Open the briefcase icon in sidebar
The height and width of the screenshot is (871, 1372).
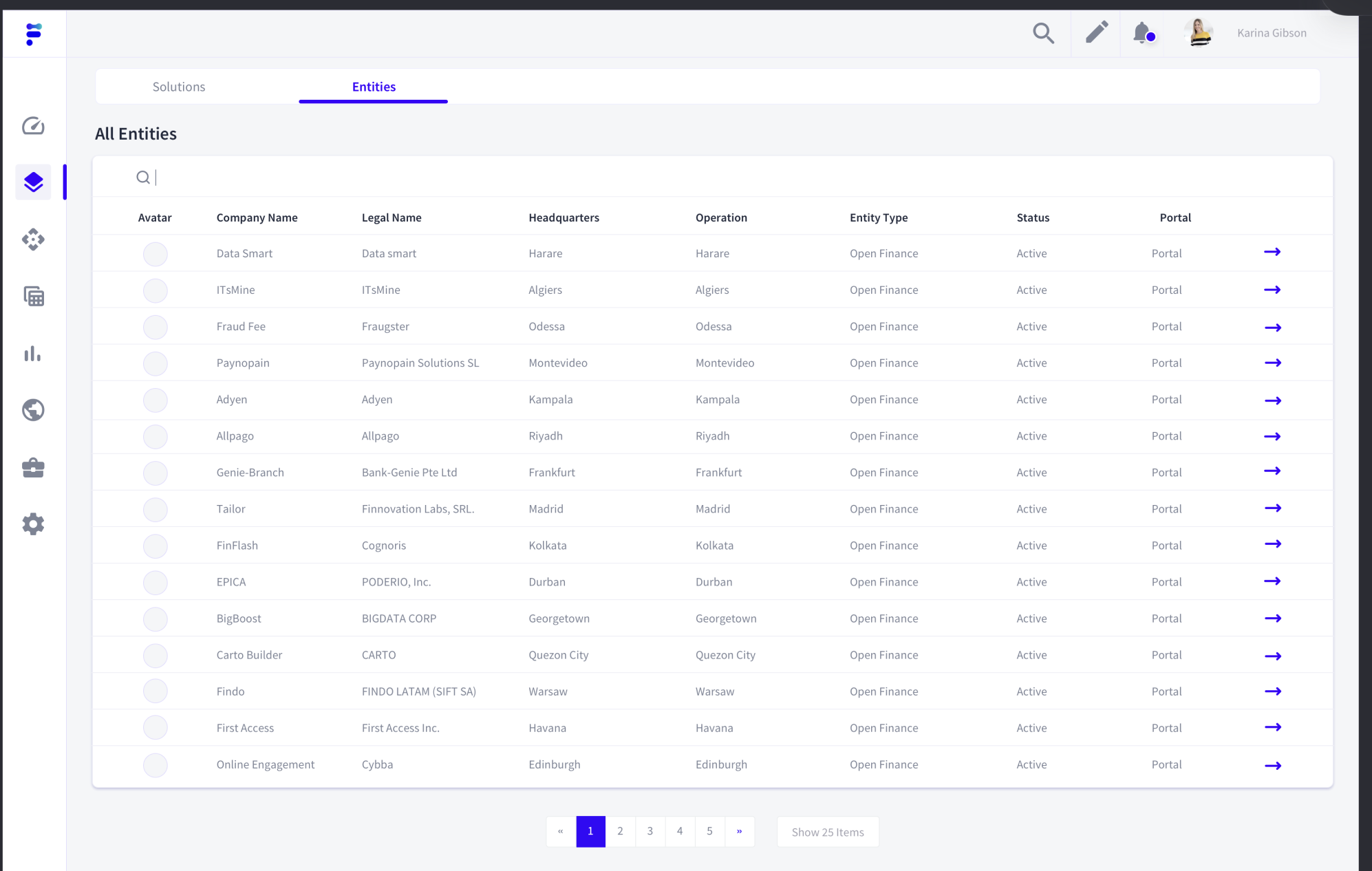[33, 468]
